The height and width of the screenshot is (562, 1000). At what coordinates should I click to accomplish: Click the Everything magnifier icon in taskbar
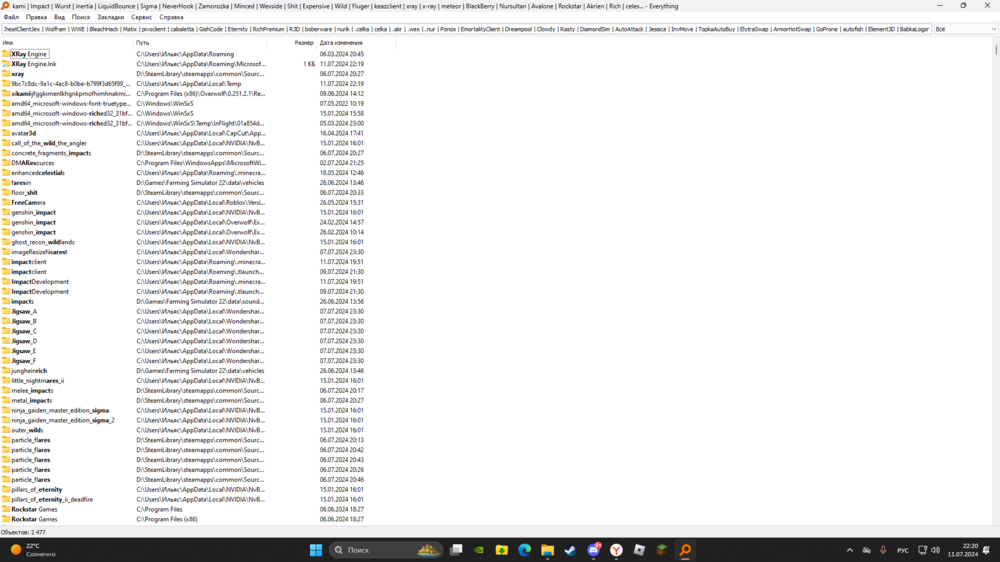[x=686, y=550]
